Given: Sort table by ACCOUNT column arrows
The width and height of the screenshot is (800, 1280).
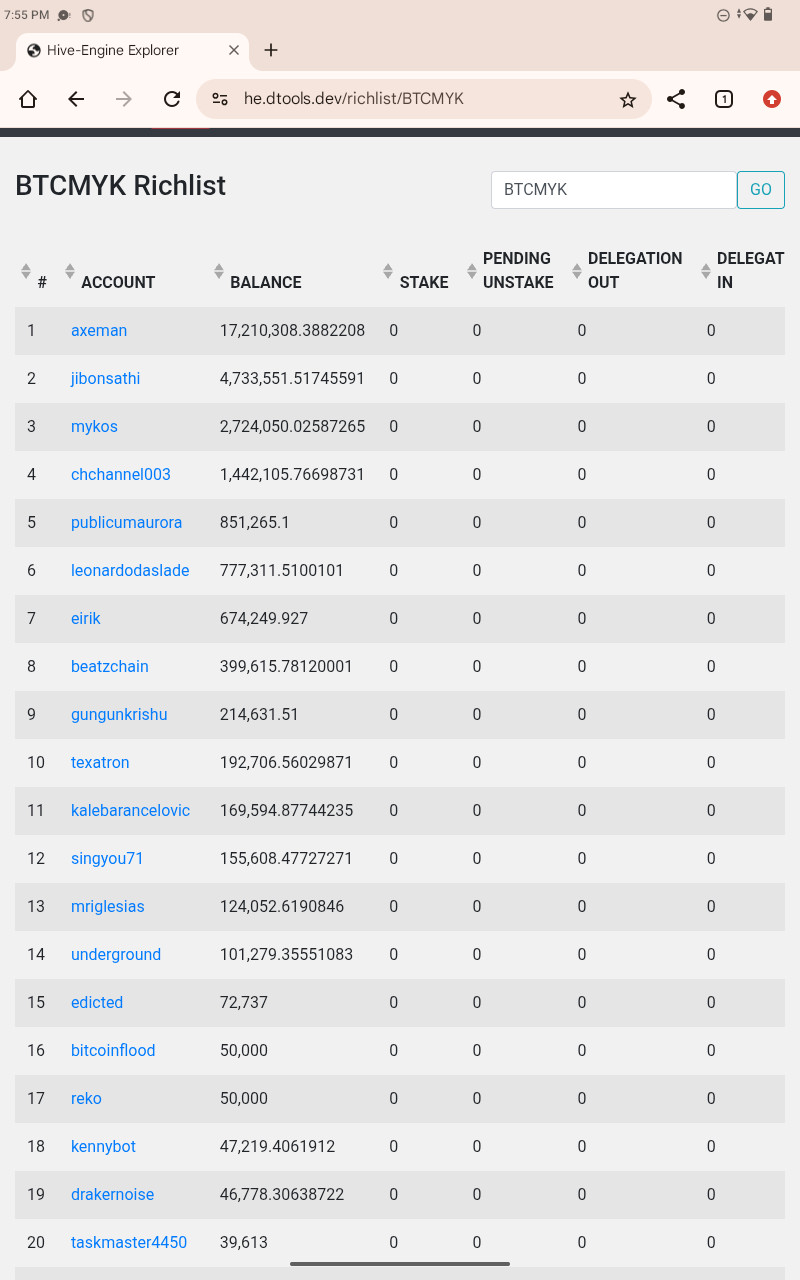Looking at the screenshot, I should point(70,271).
